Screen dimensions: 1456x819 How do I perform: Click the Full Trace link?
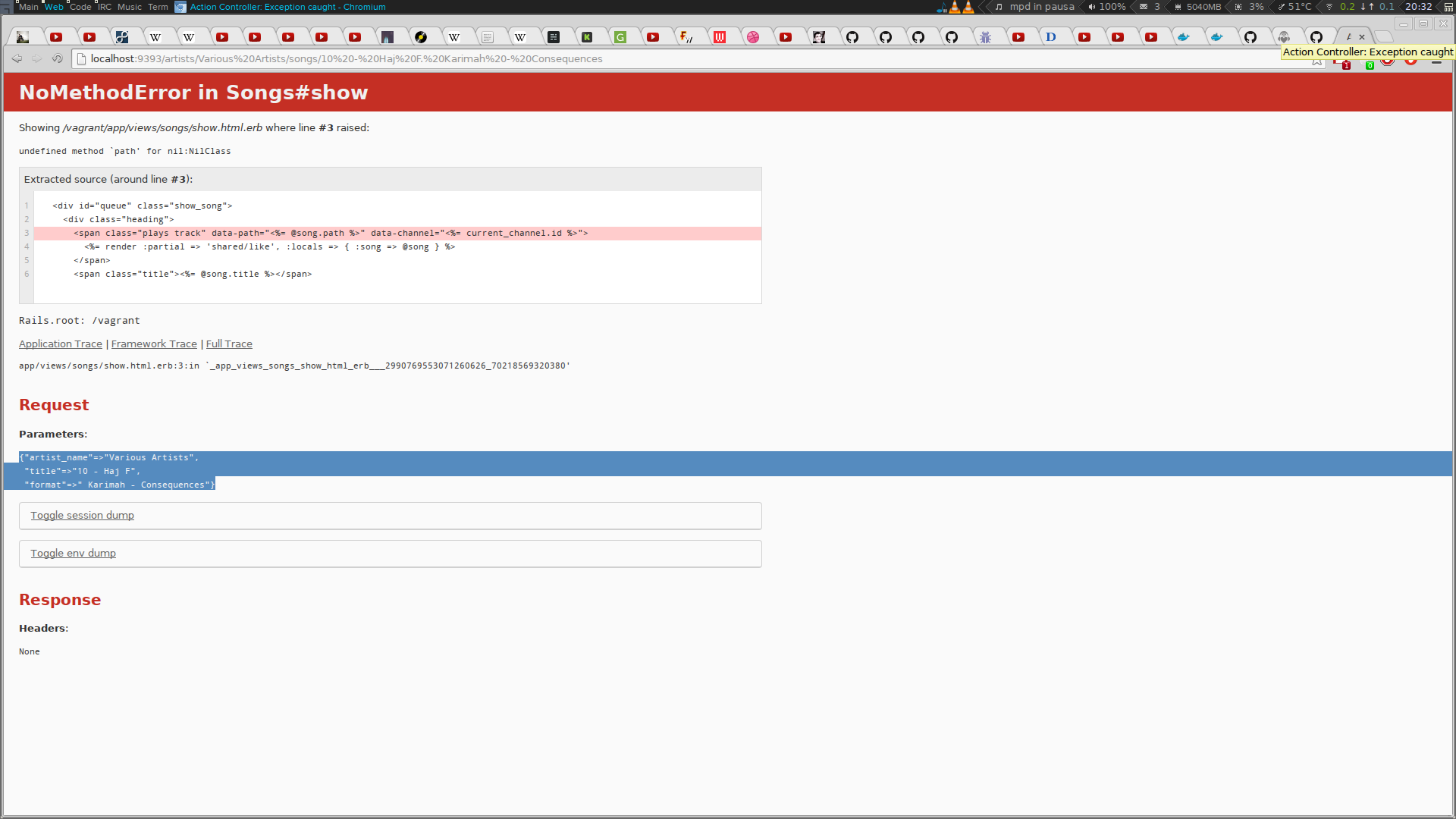(229, 343)
